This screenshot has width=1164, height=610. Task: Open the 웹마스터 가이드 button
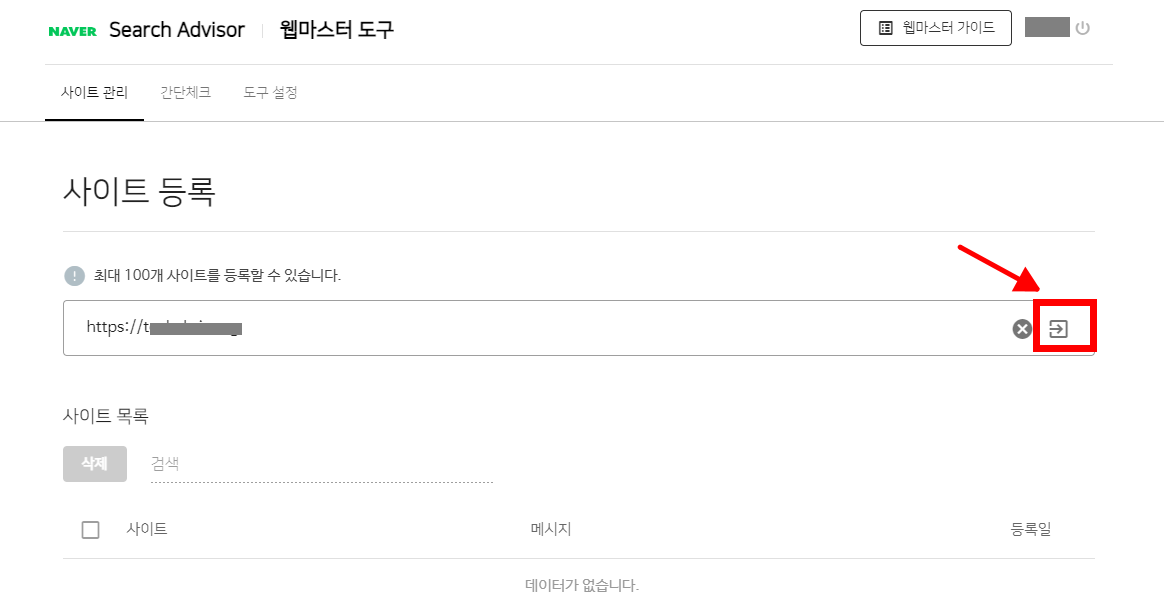[936, 28]
